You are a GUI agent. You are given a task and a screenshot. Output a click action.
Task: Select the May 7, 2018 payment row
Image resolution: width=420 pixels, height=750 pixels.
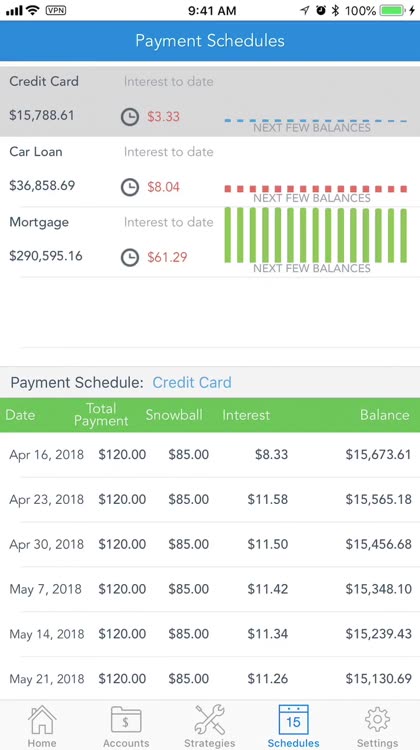click(x=210, y=589)
